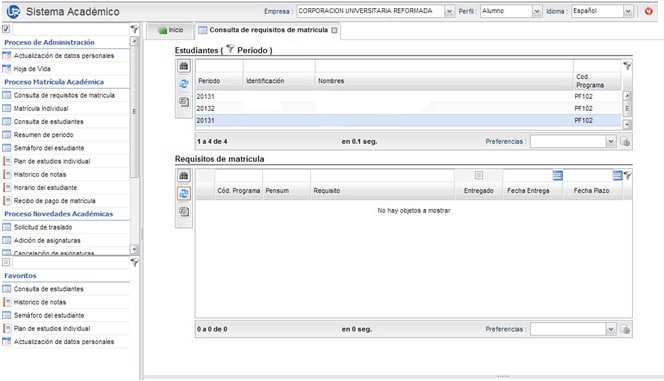Click save preferences icon in Requisitos footer
664x381 pixels.
pos(625,329)
